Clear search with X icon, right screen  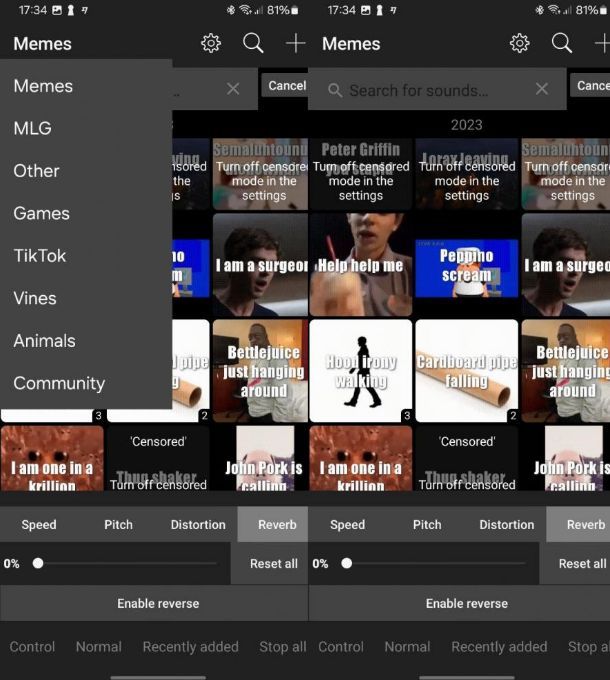541,89
